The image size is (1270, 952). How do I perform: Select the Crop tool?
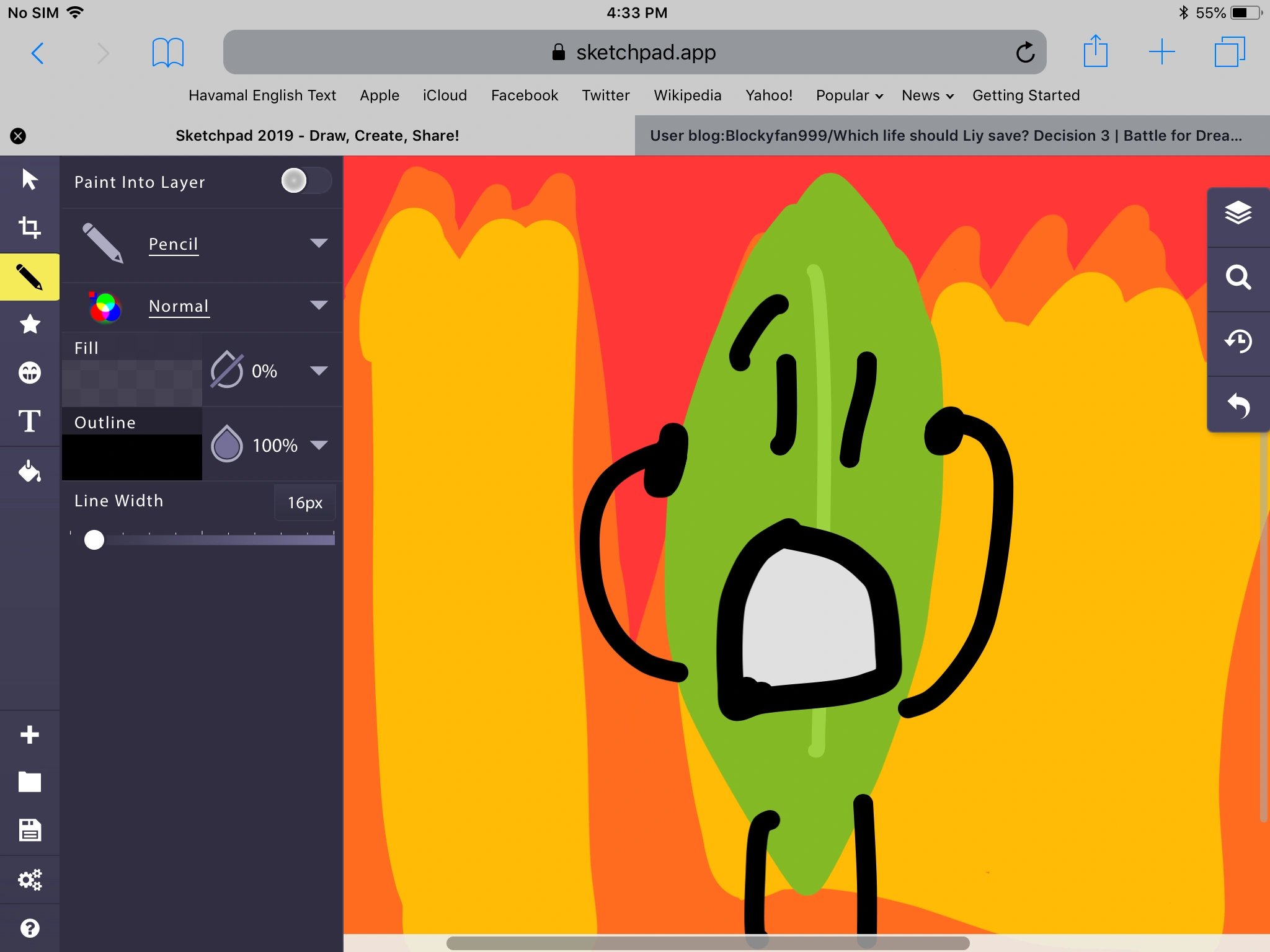point(29,227)
